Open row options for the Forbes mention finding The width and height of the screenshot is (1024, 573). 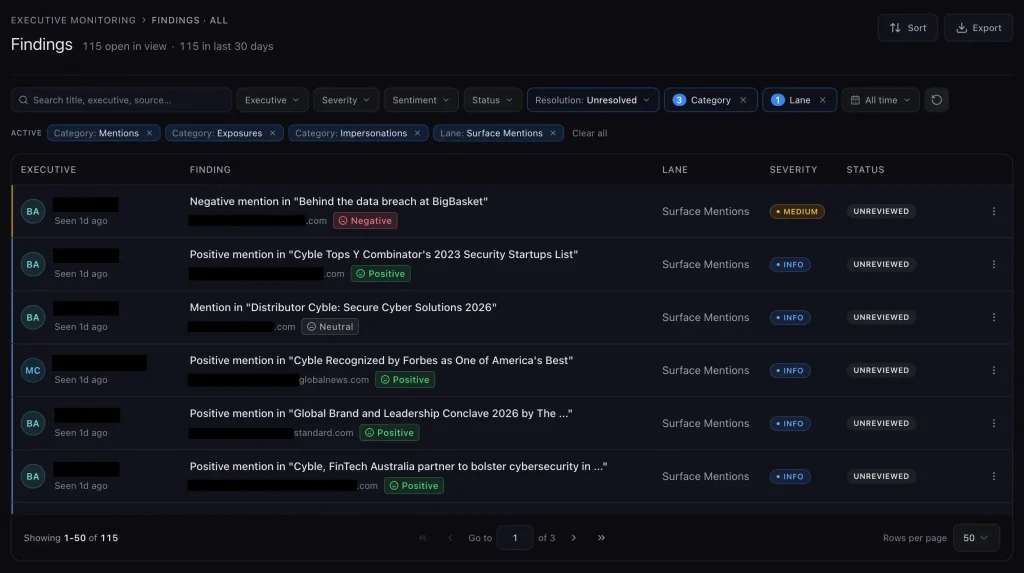click(993, 370)
